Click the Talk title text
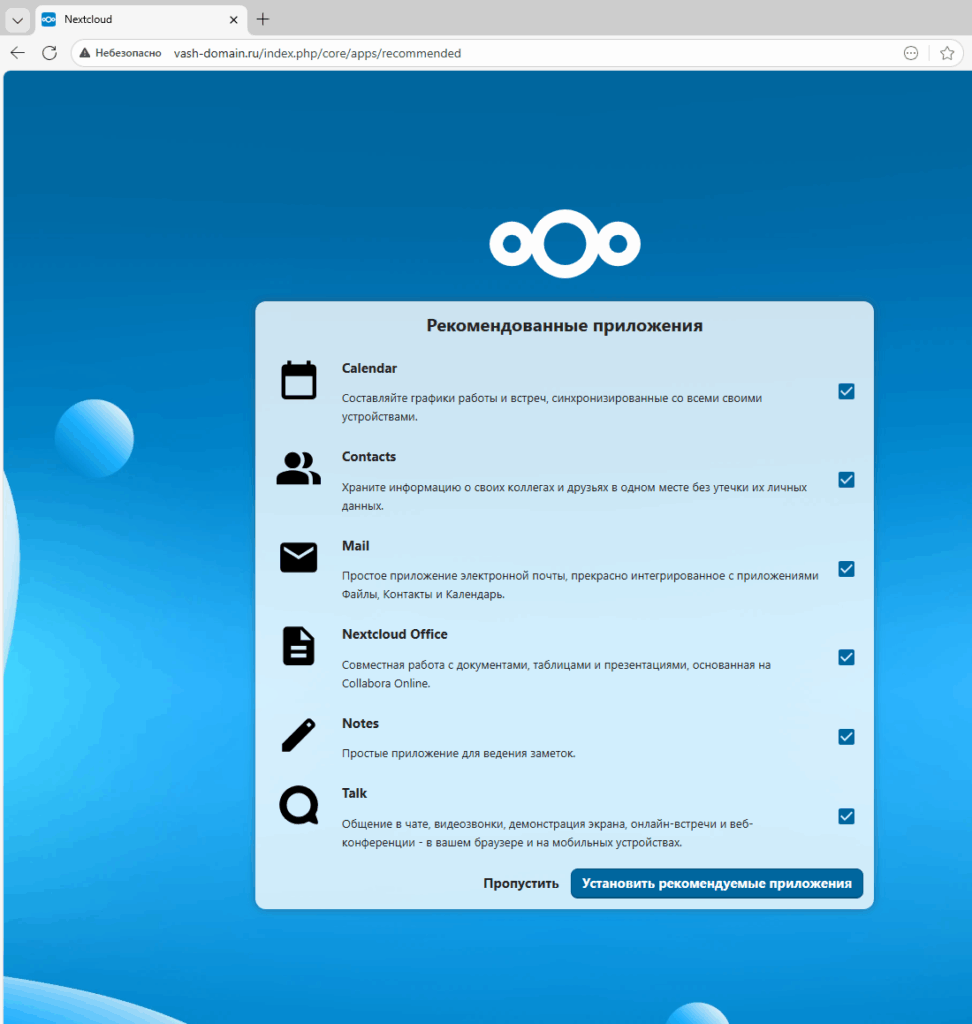The image size is (972, 1024). click(354, 793)
